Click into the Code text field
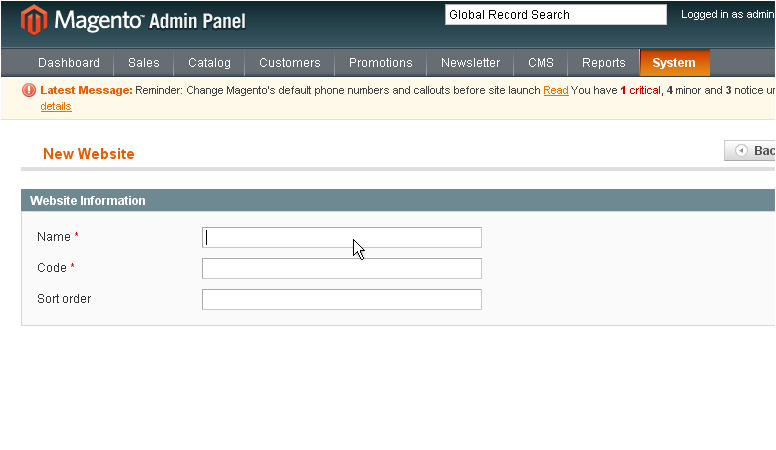The height and width of the screenshot is (450, 776). coord(341,268)
